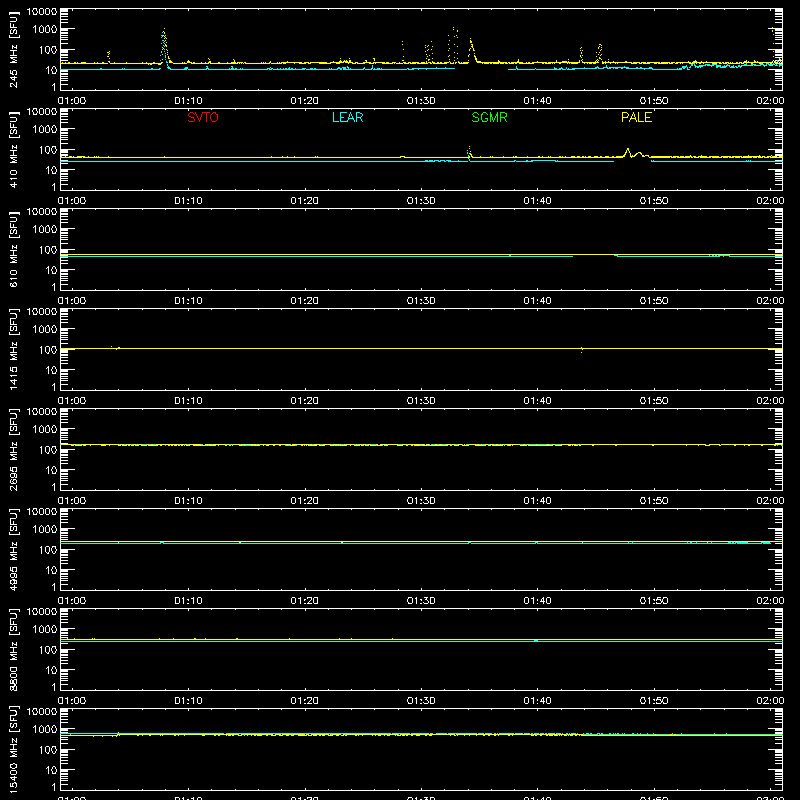This screenshot has height=800, width=800.
Task: Click 01:30 time label under 2695 MHz panel
Action: click(x=421, y=501)
